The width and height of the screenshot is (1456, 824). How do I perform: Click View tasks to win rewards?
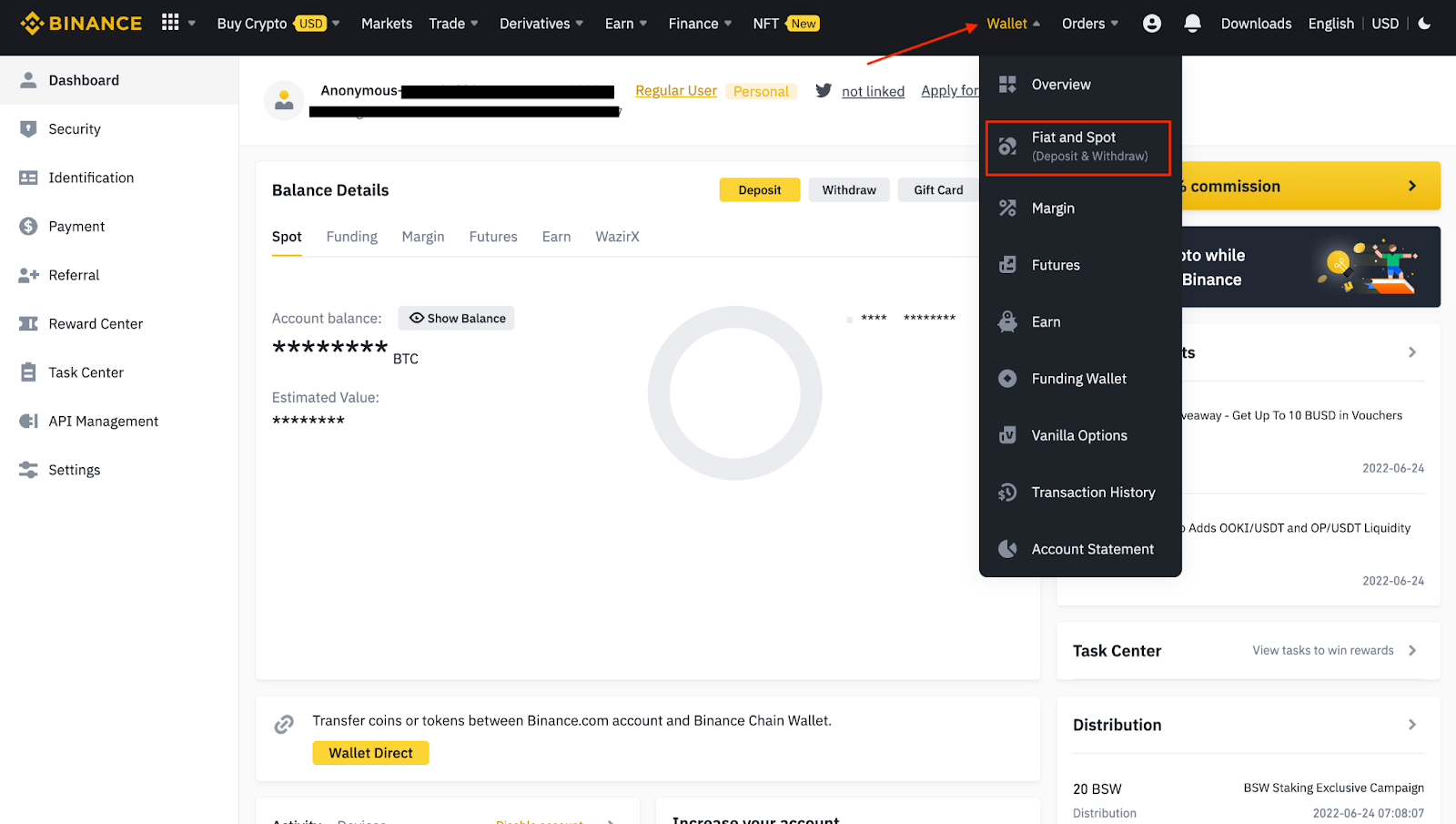point(1323,650)
